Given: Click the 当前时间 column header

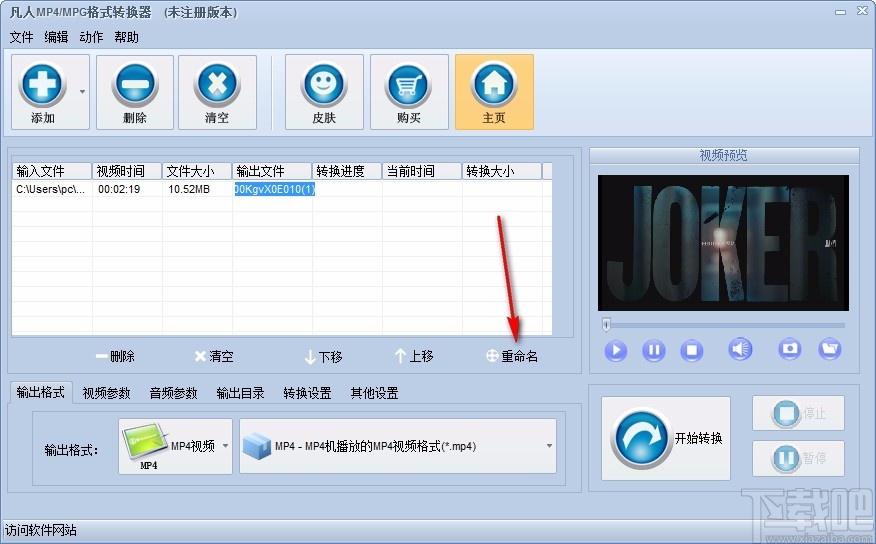Looking at the screenshot, I should pos(422,171).
